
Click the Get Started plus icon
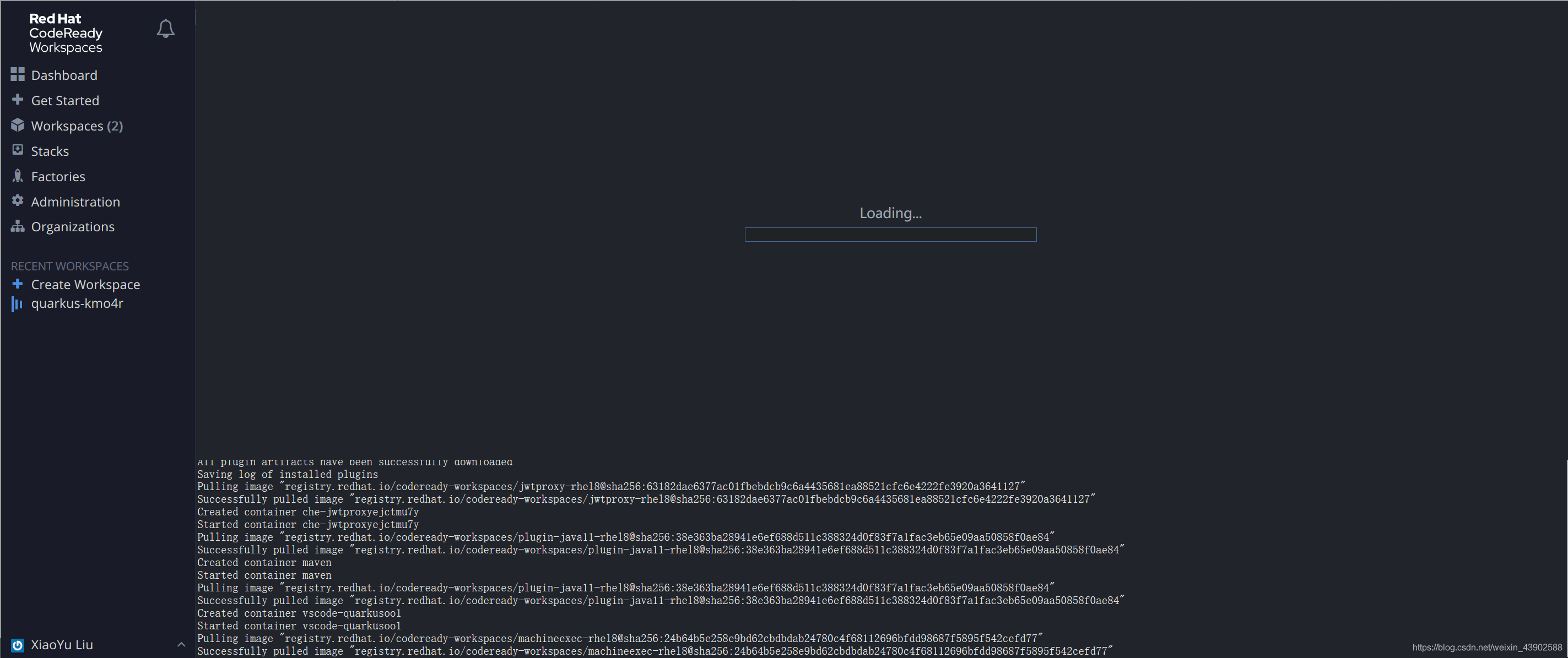(x=18, y=99)
